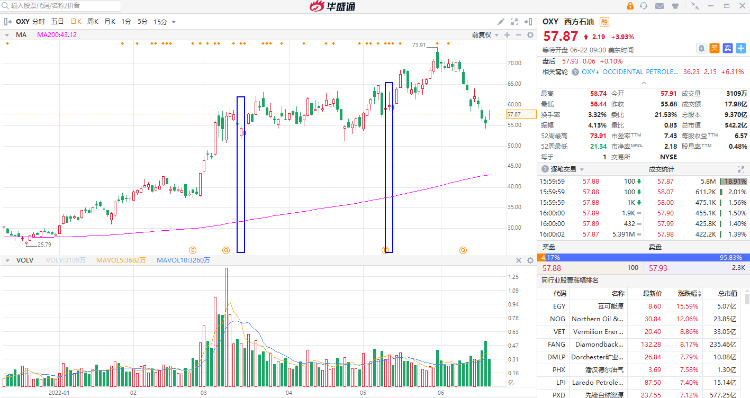The height and width of the screenshot is (398, 750).
Task: Click the orange 买 buy button
Action: coord(714,48)
